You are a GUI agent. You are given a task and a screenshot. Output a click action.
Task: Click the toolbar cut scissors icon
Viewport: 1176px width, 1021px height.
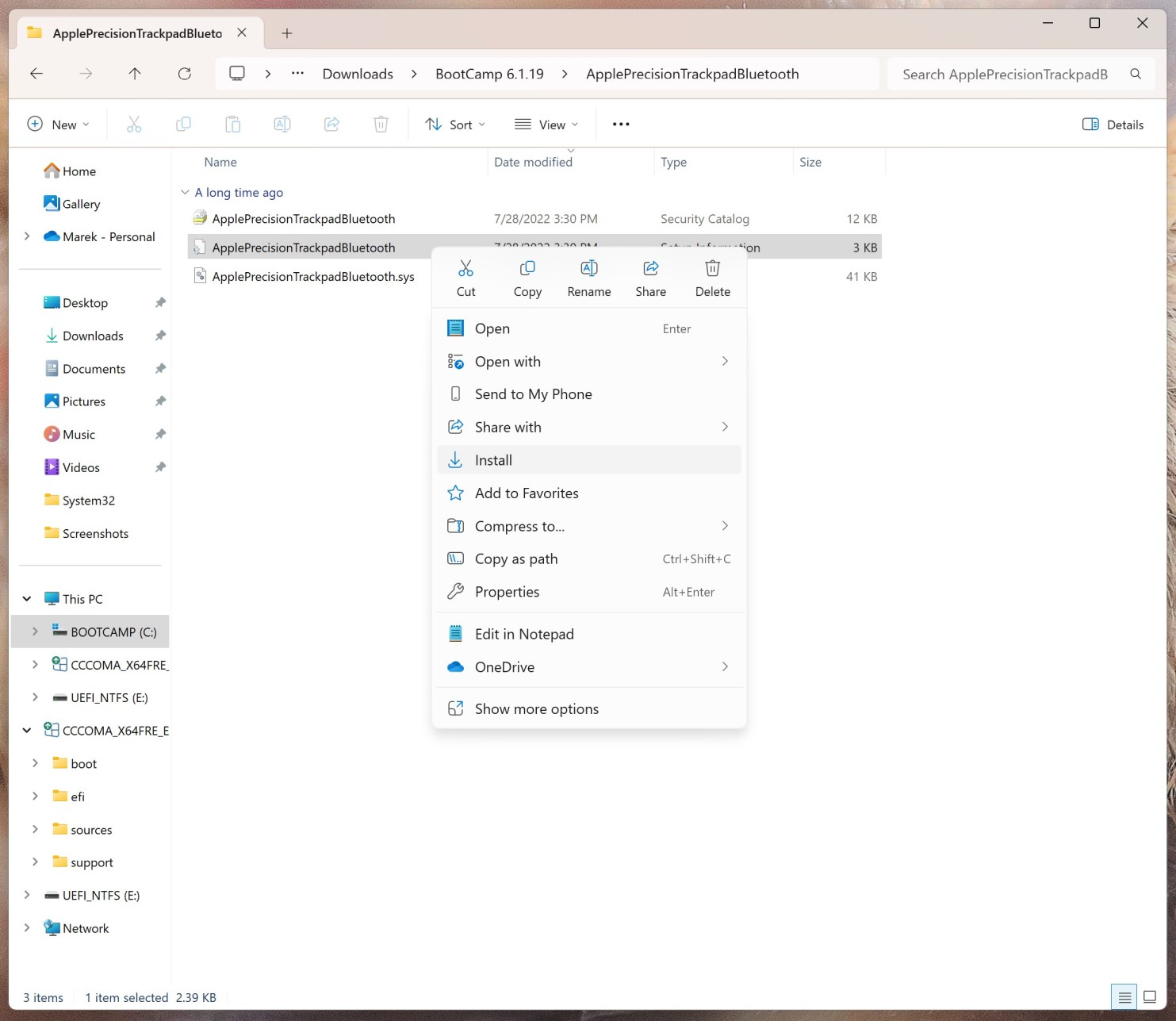(134, 125)
